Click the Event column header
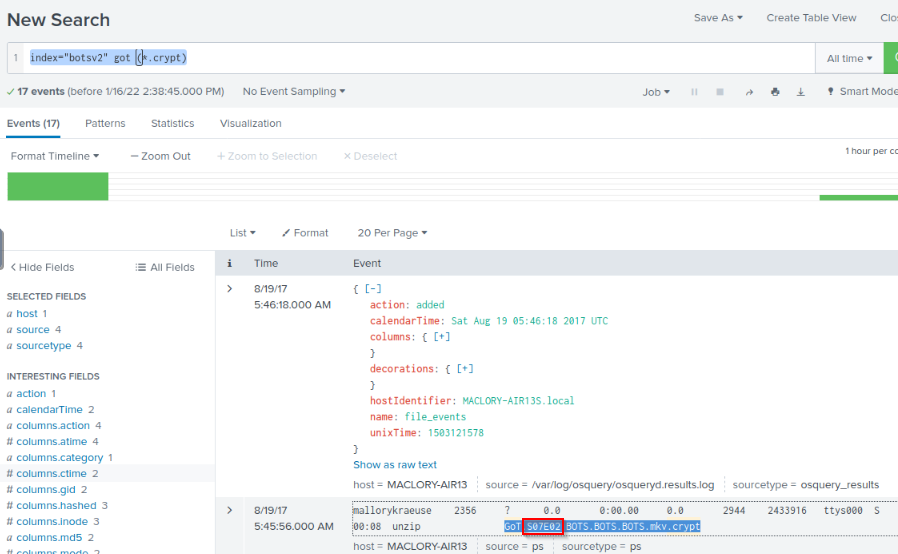Screen dimensions: 898x554 pos(367,264)
